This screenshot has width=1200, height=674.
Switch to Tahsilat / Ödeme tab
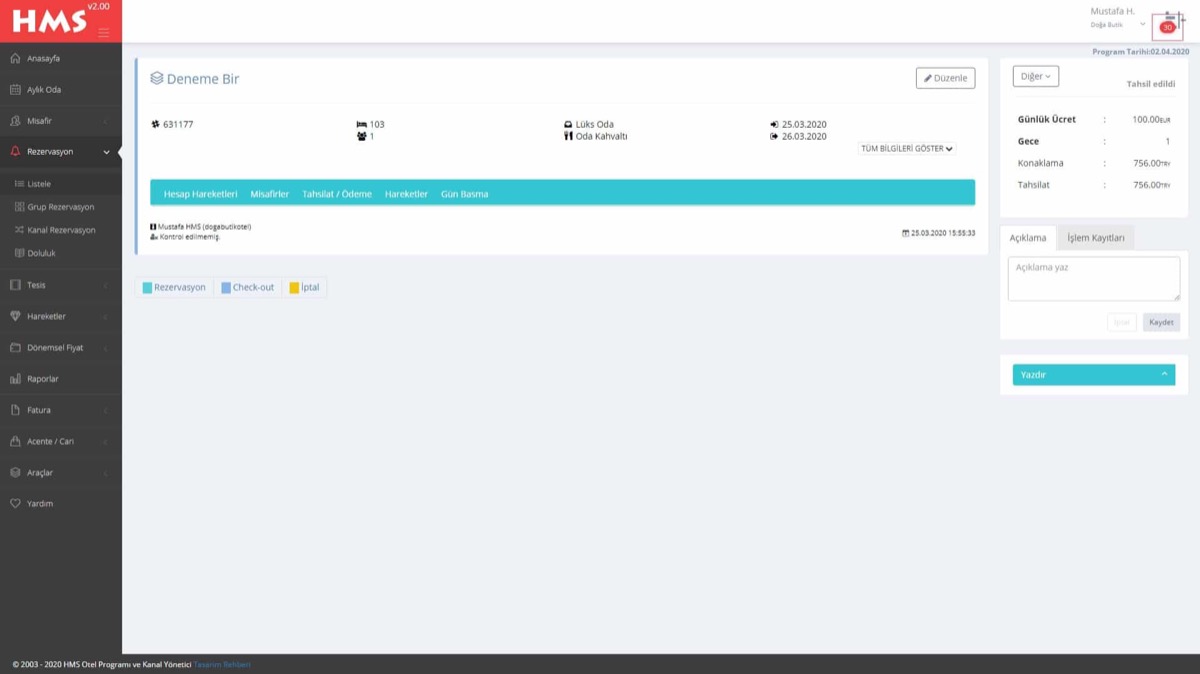(x=337, y=194)
